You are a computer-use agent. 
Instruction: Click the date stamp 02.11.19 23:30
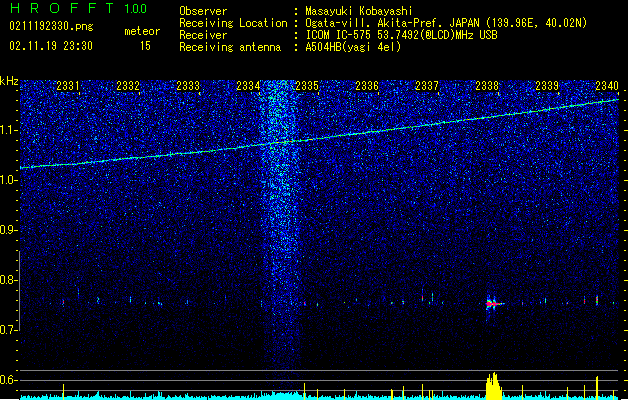(x=51, y=46)
